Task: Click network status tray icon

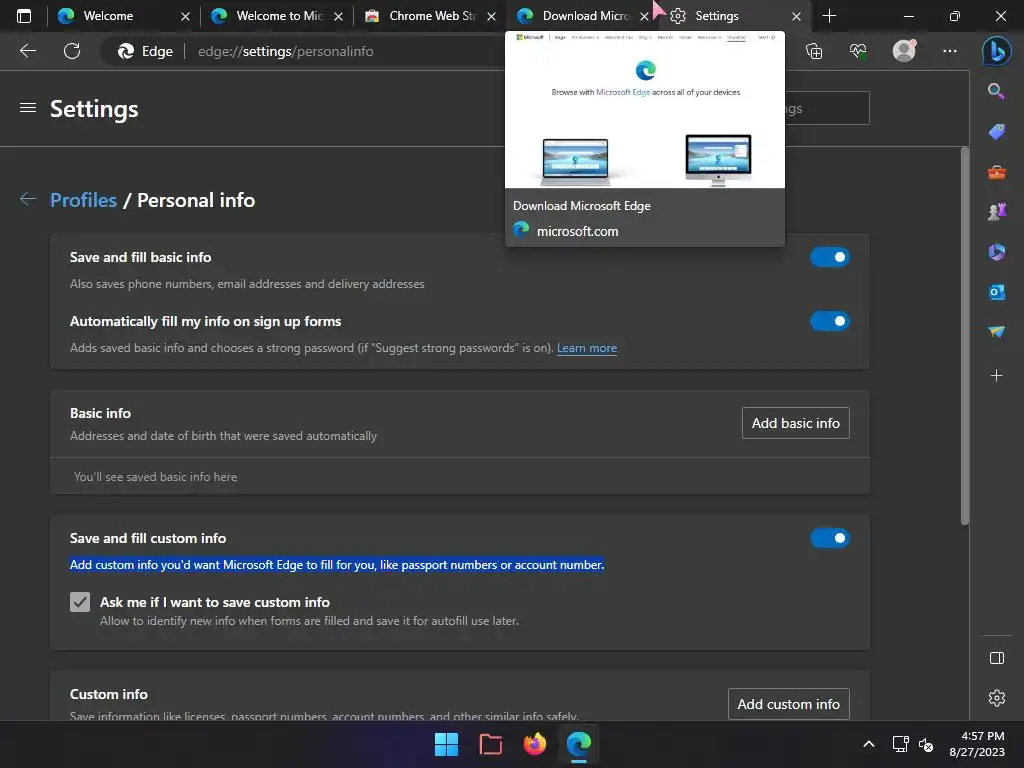Action: click(x=901, y=744)
